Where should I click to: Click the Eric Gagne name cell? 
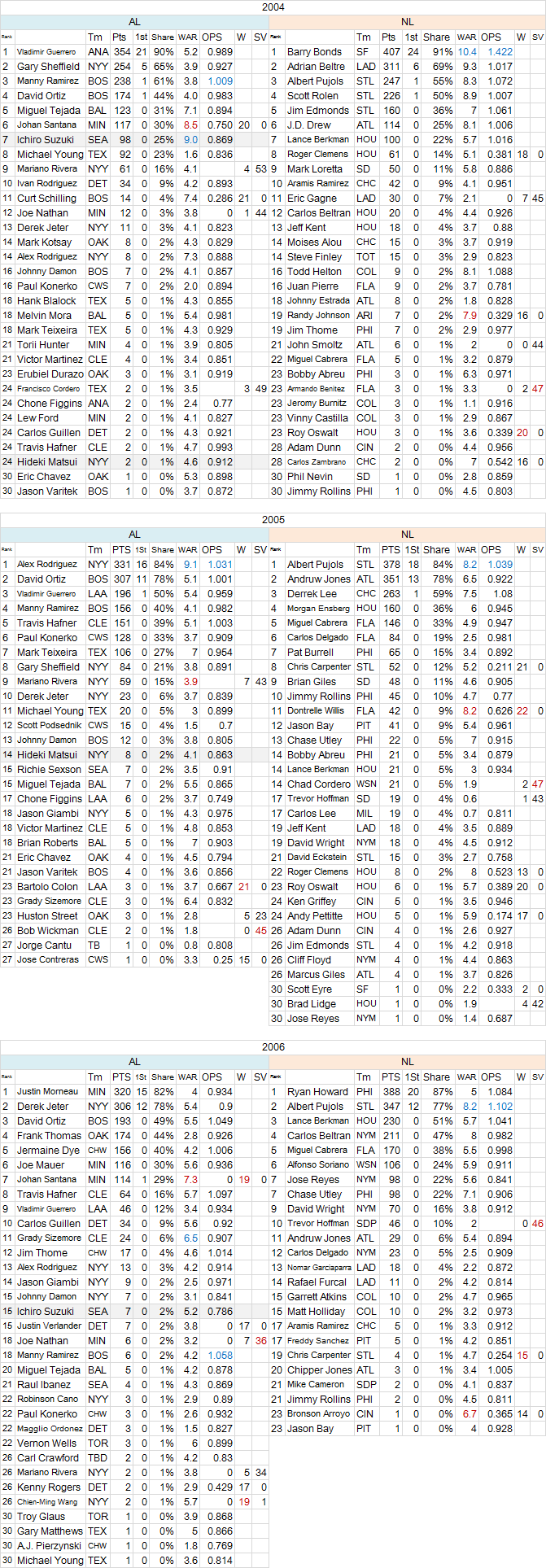[319, 199]
